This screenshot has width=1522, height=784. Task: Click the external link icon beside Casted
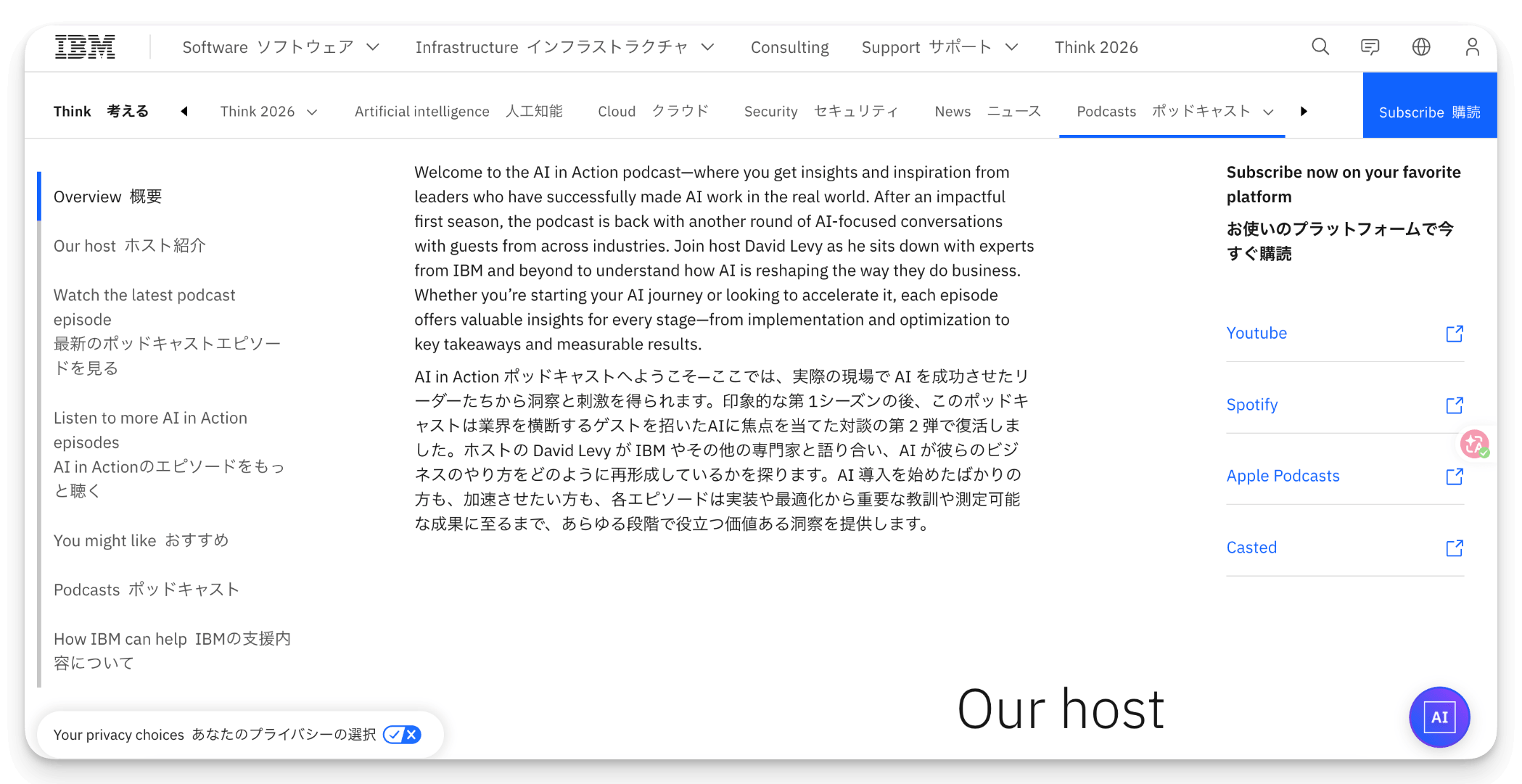[1455, 548]
